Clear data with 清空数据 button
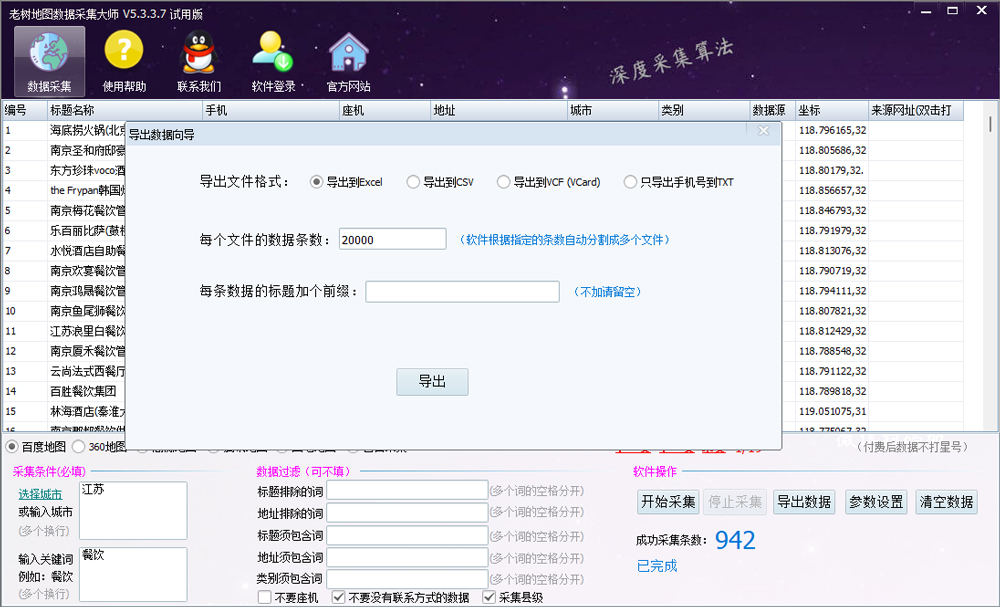The image size is (1000, 607). click(948, 501)
